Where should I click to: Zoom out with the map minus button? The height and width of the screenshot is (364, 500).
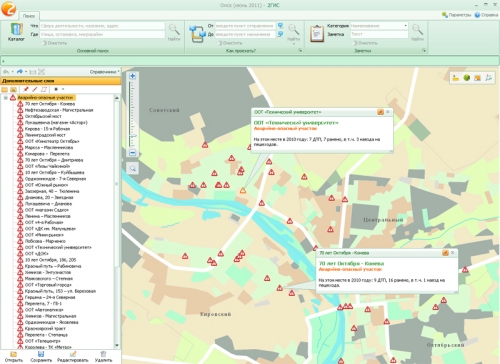132,153
